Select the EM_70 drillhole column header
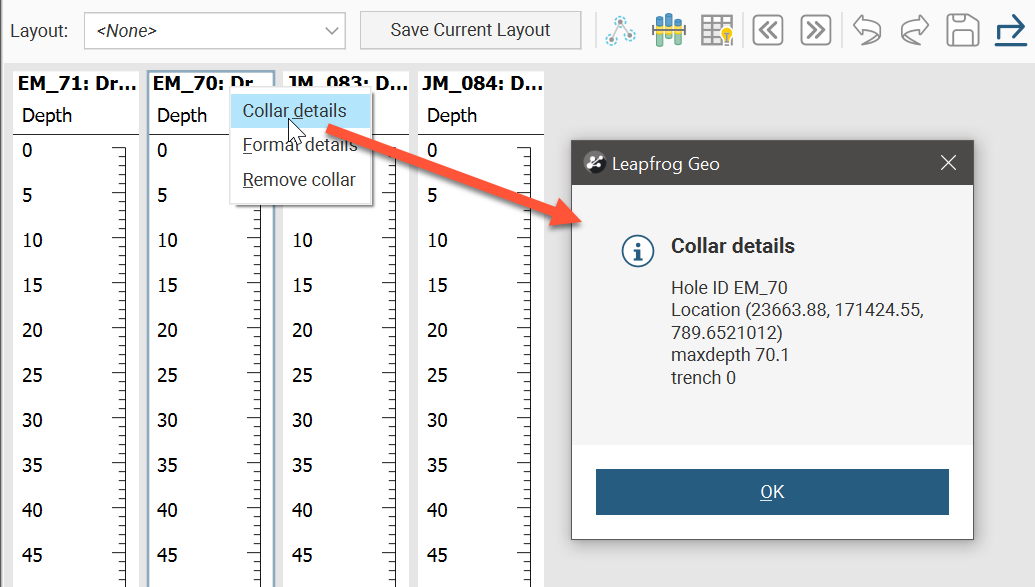The width and height of the screenshot is (1035, 587). (x=203, y=84)
